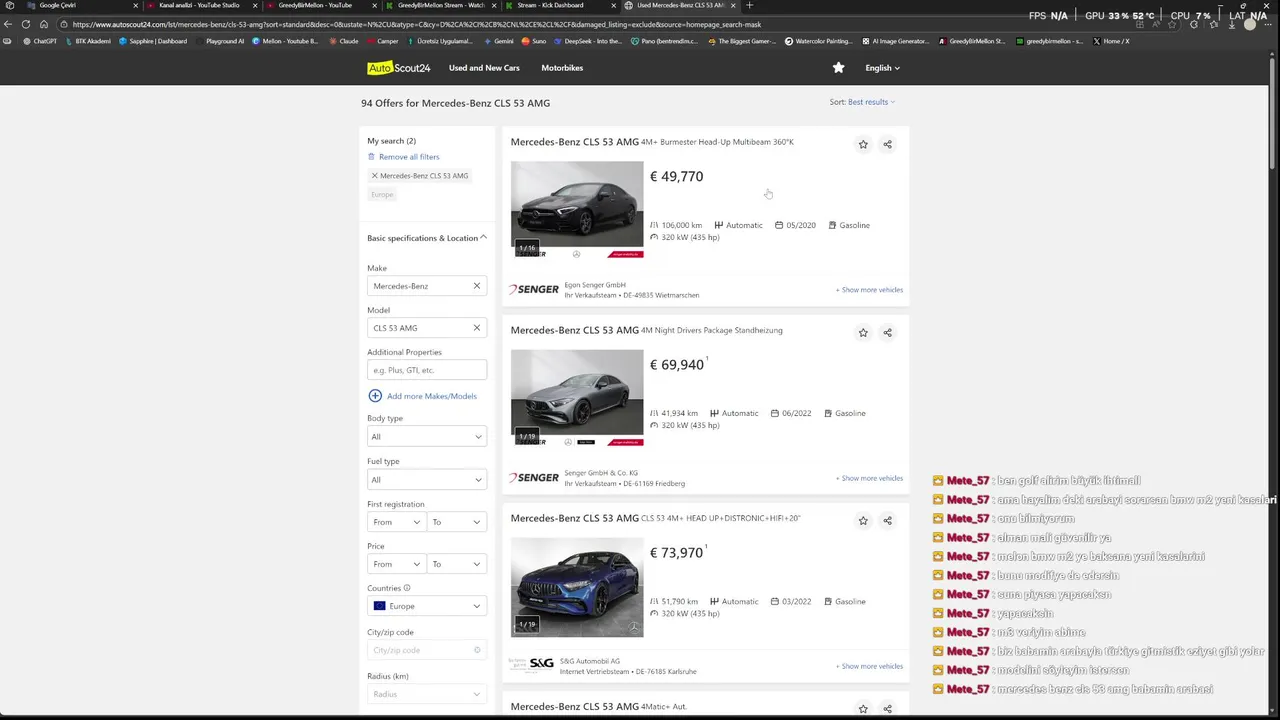Share the €69,940 CLS 53 listing

887,332
